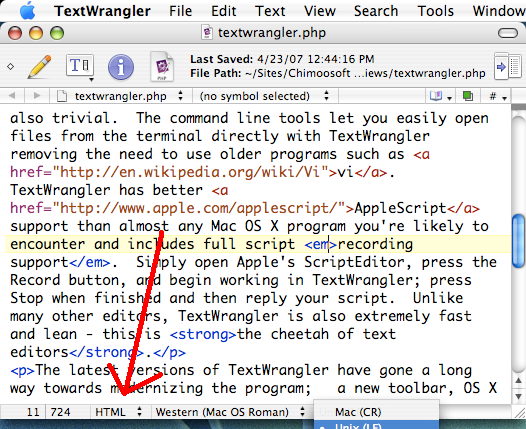The height and width of the screenshot is (429, 526).
Task: Open the # markers popup menu
Action: pyautogui.click(x=497, y=97)
